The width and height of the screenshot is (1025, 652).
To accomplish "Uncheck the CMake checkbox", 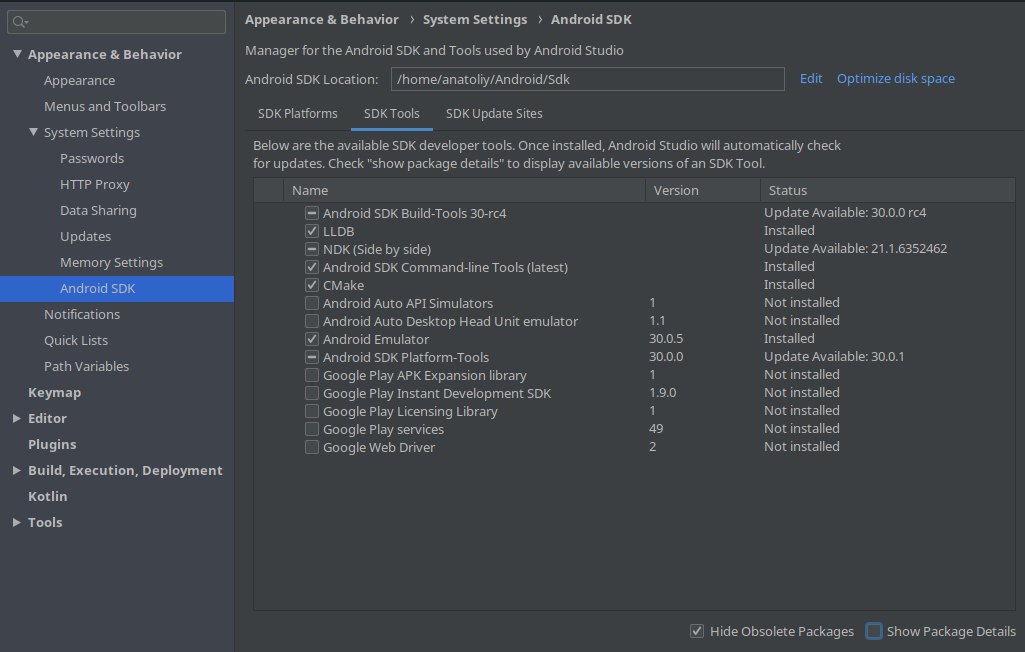I will (x=312, y=285).
